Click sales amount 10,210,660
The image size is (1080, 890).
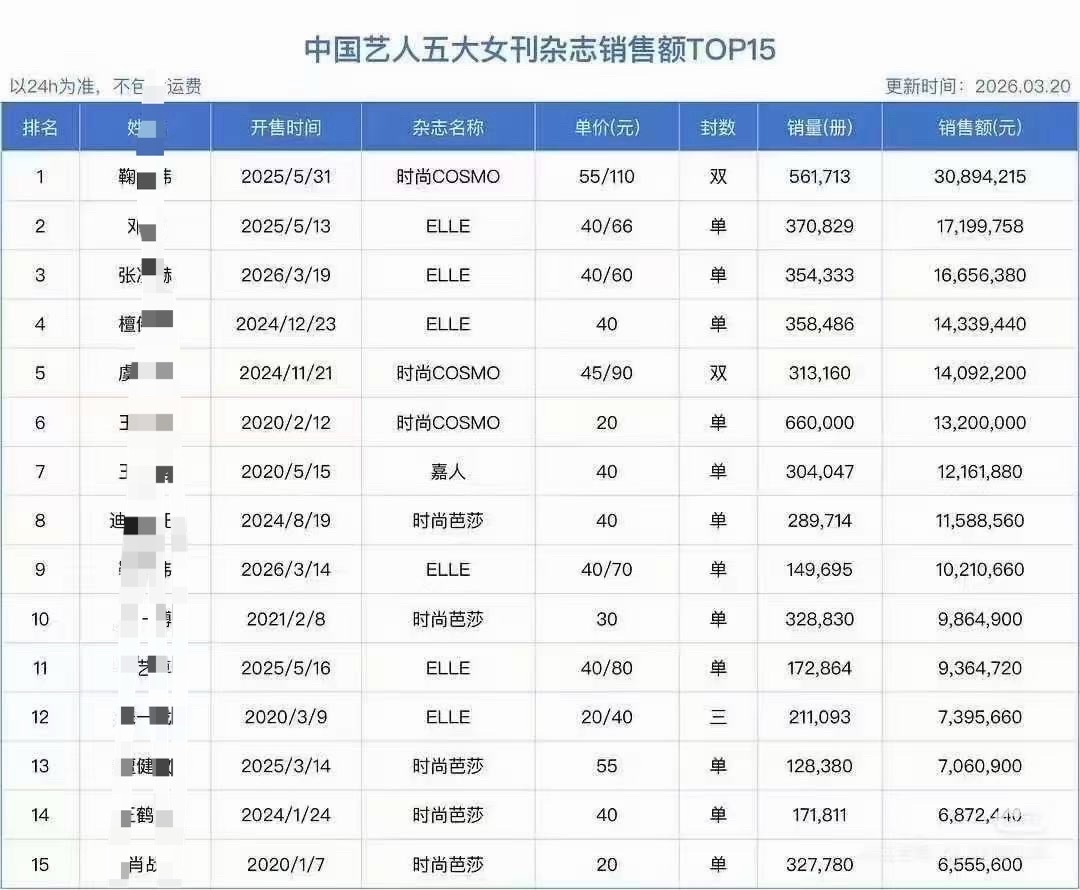(980, 569)
